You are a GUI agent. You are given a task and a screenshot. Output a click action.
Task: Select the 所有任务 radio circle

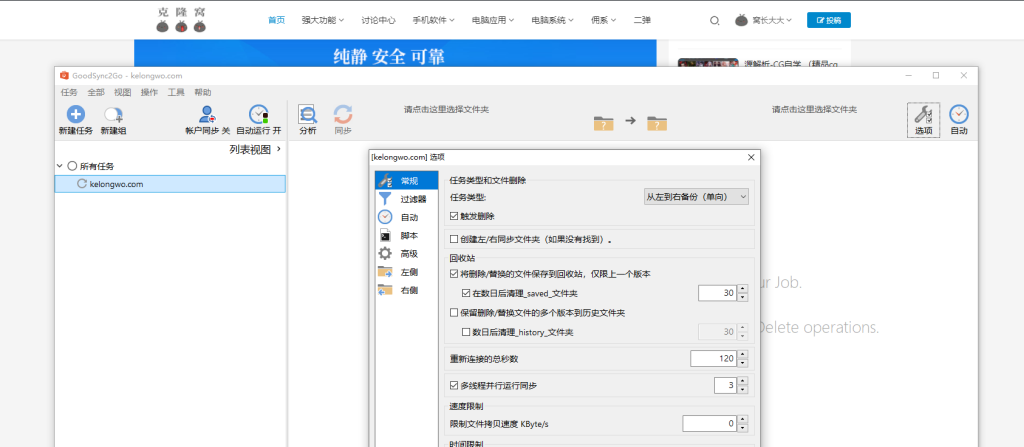click(x=72, y=167)
